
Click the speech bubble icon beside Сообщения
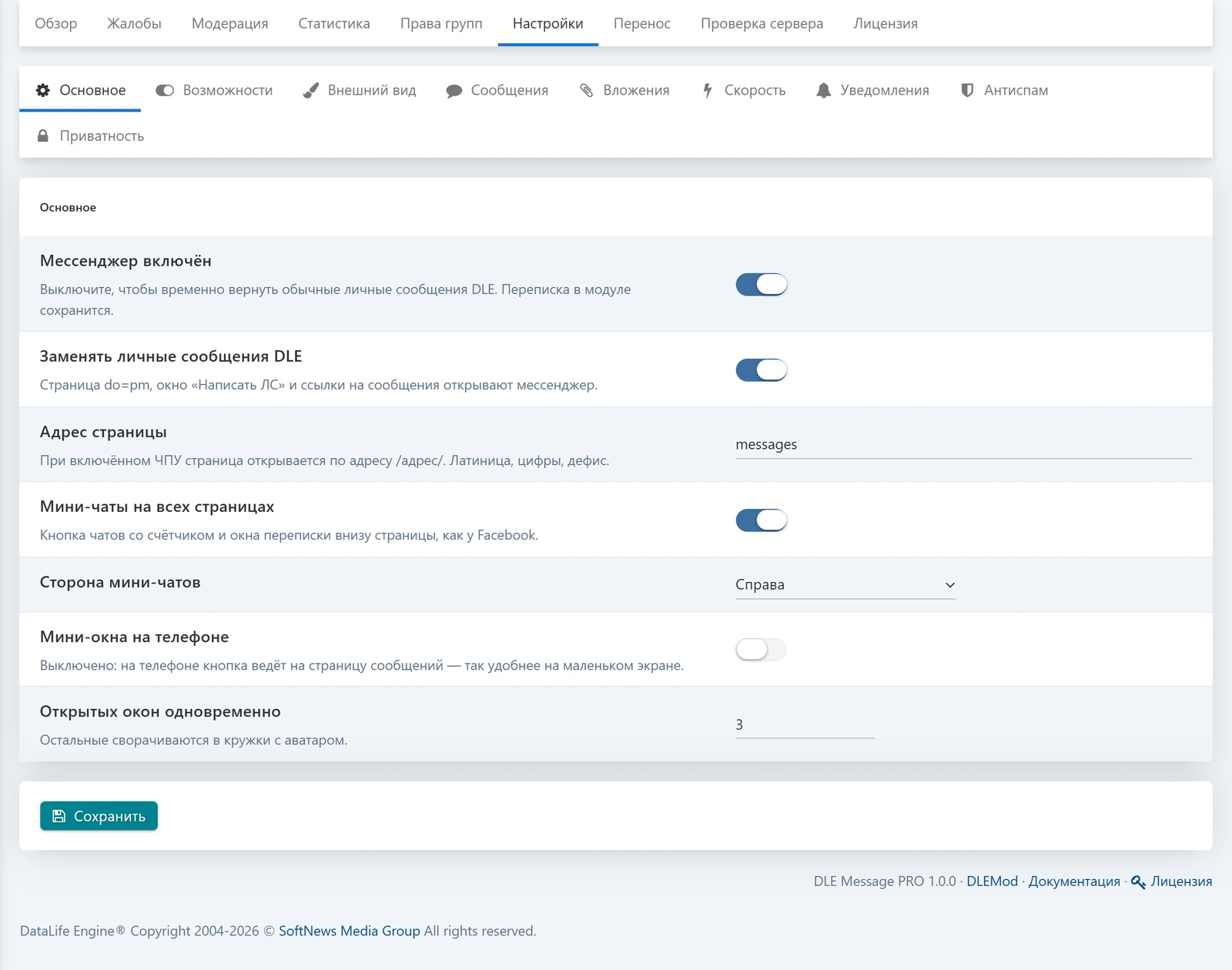click(454, 91)
